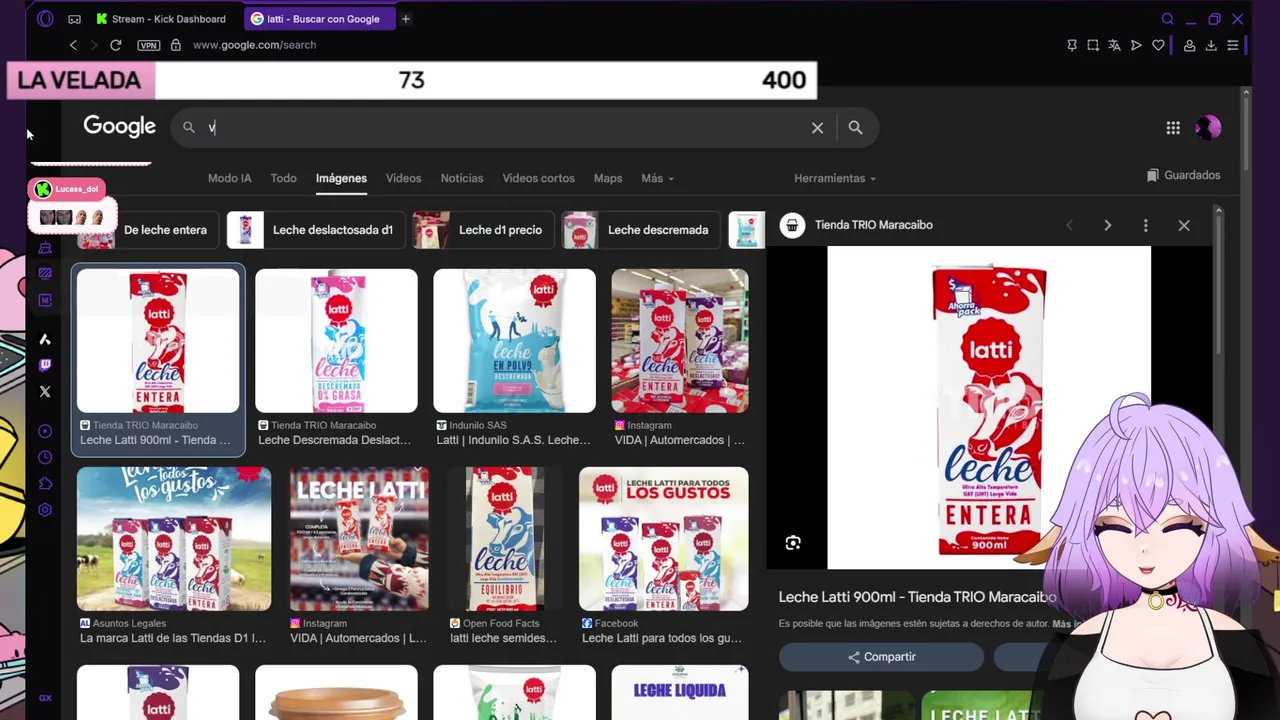Open the page translate icon
Screen dimensions: 1280x720
[1114, 45]
